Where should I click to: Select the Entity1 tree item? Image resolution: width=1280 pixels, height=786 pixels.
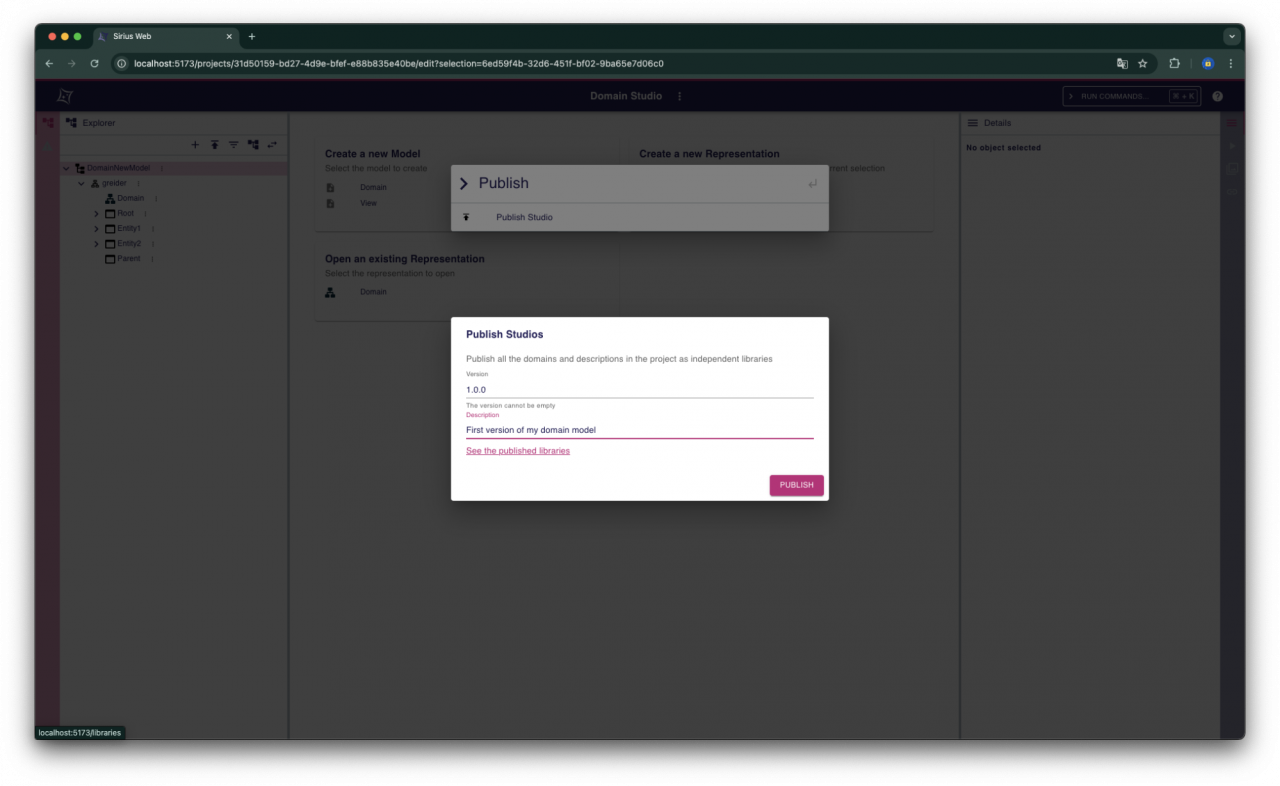tap(129, 229)
